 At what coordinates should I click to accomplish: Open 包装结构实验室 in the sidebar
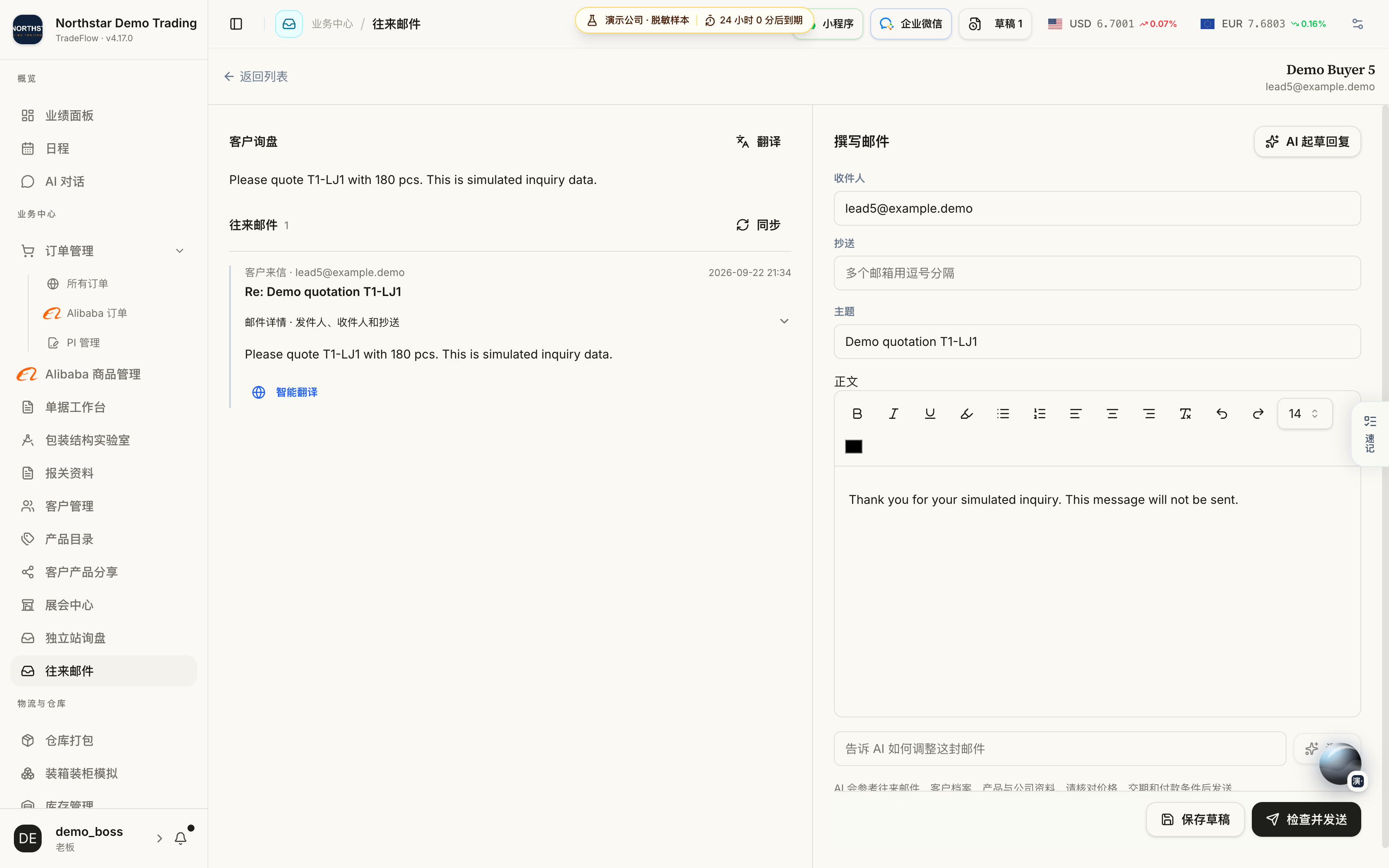point(103,440)
